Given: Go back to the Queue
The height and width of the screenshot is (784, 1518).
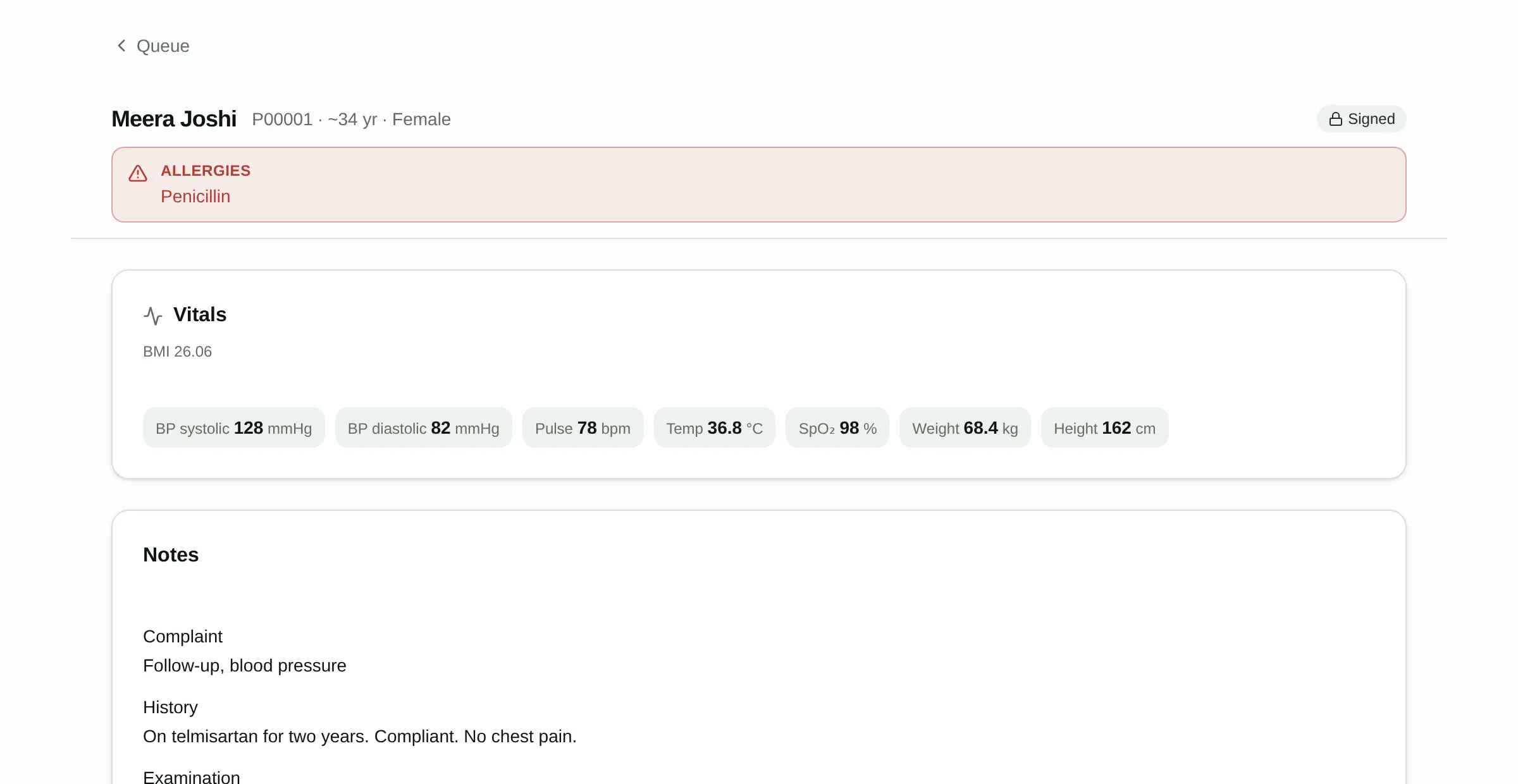Looking at the screenshot, I should pyautogui.click(x=152, y=46).
